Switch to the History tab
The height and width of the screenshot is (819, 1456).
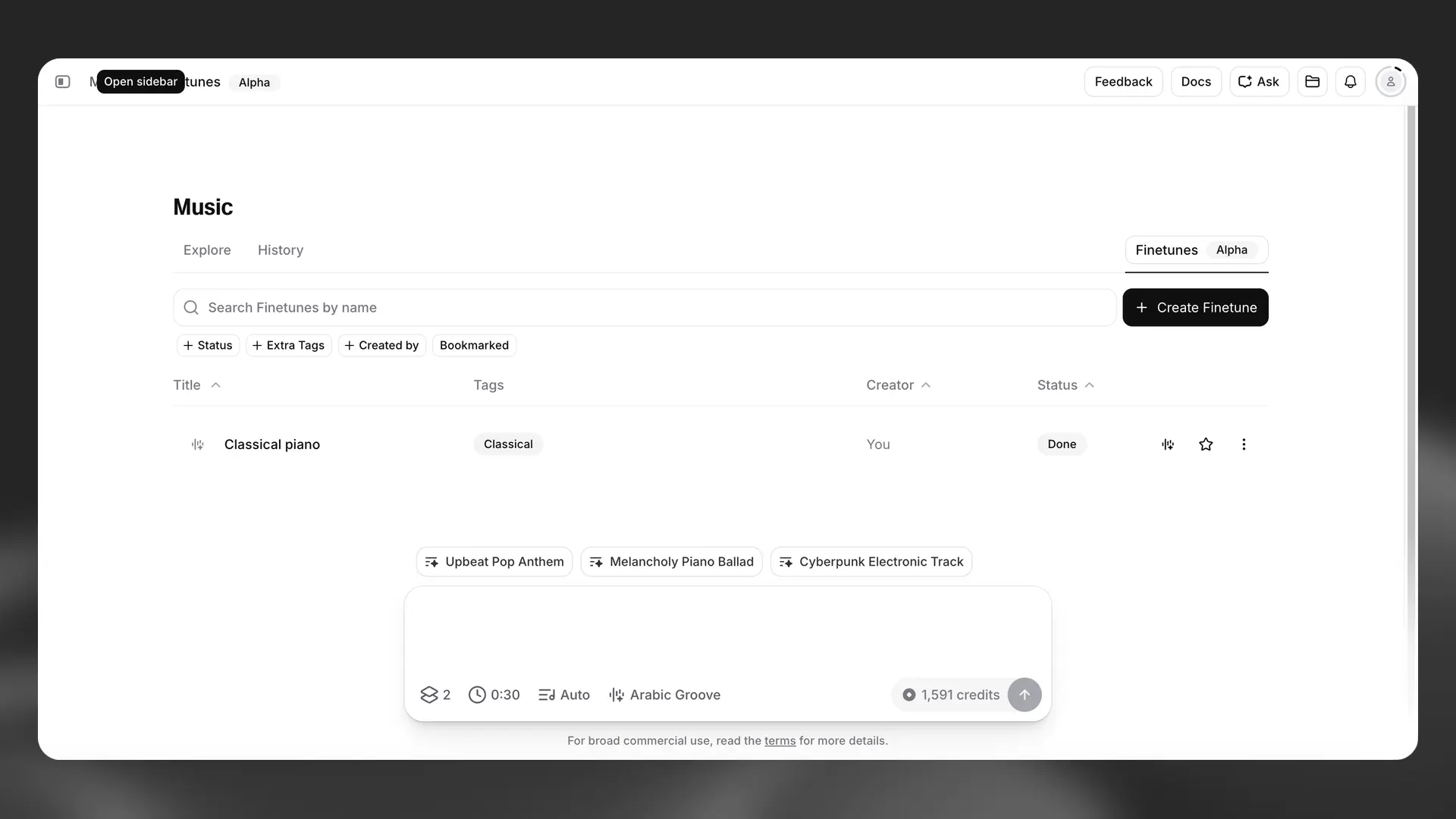281,250
